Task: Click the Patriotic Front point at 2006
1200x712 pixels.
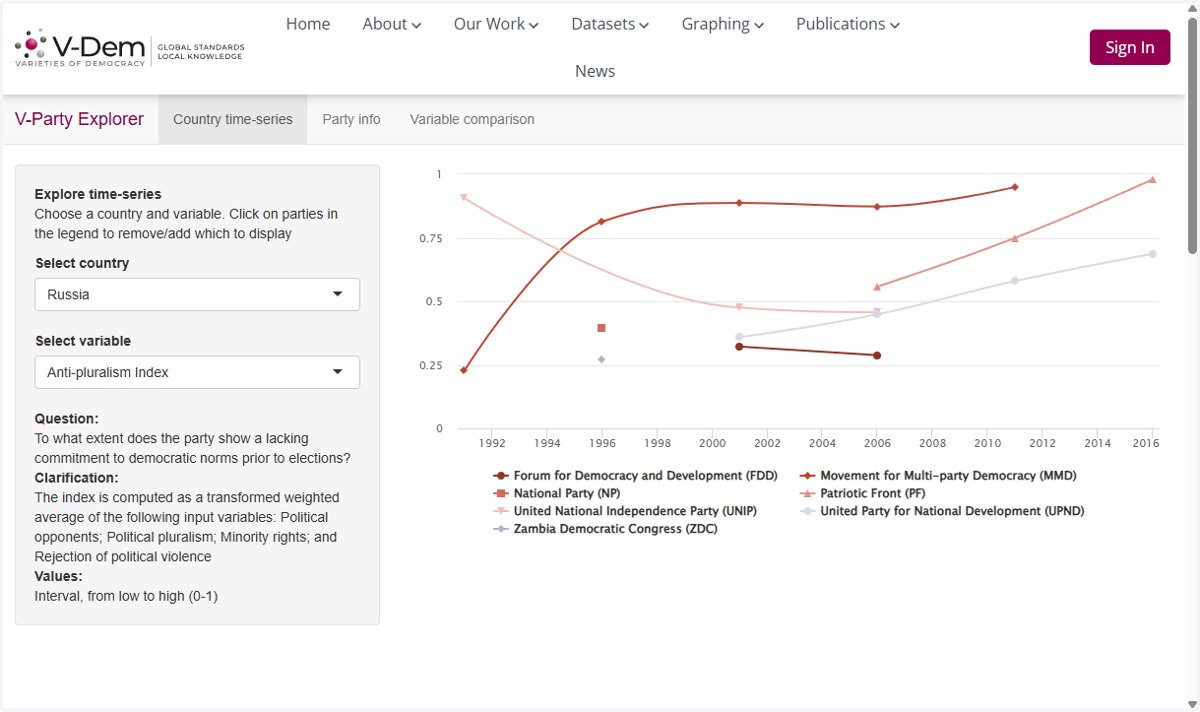Action: (877, 287)
